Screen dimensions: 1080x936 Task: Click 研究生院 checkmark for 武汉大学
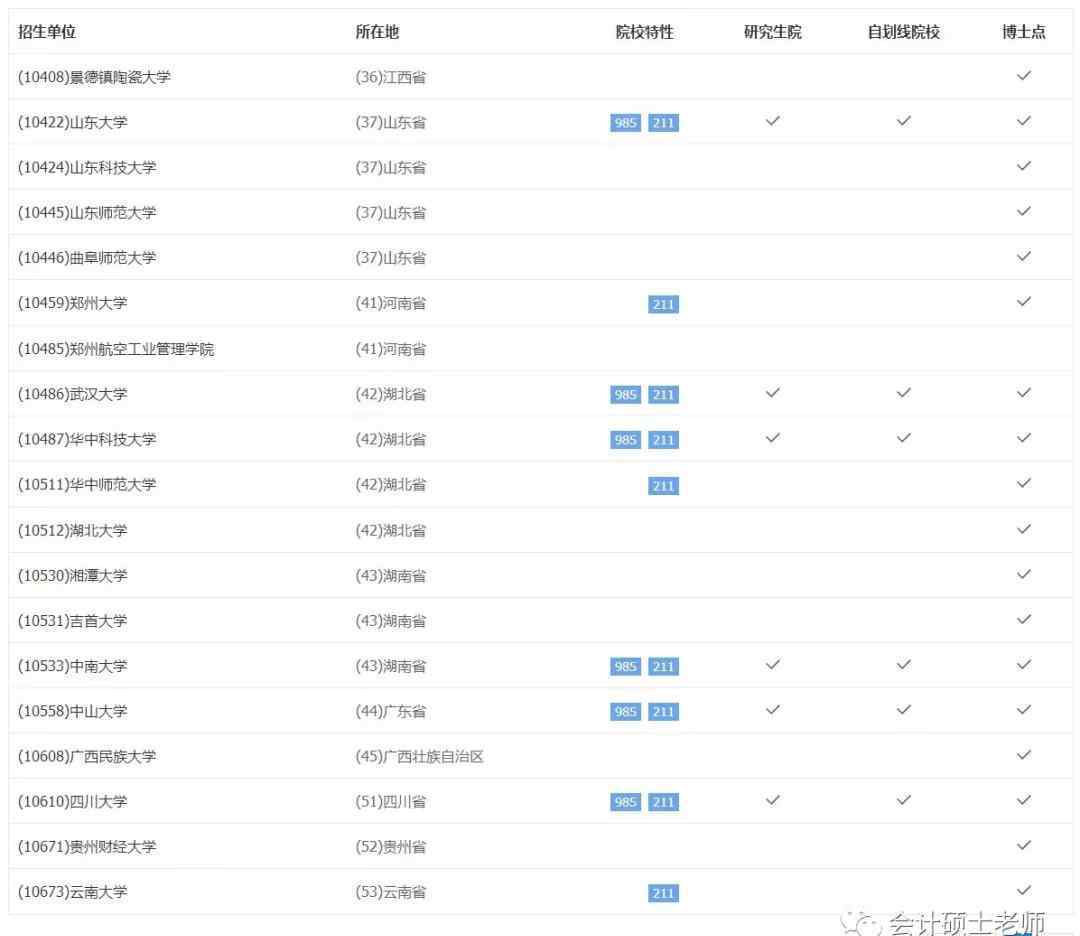pyautogui.click(x=773, y=393)
